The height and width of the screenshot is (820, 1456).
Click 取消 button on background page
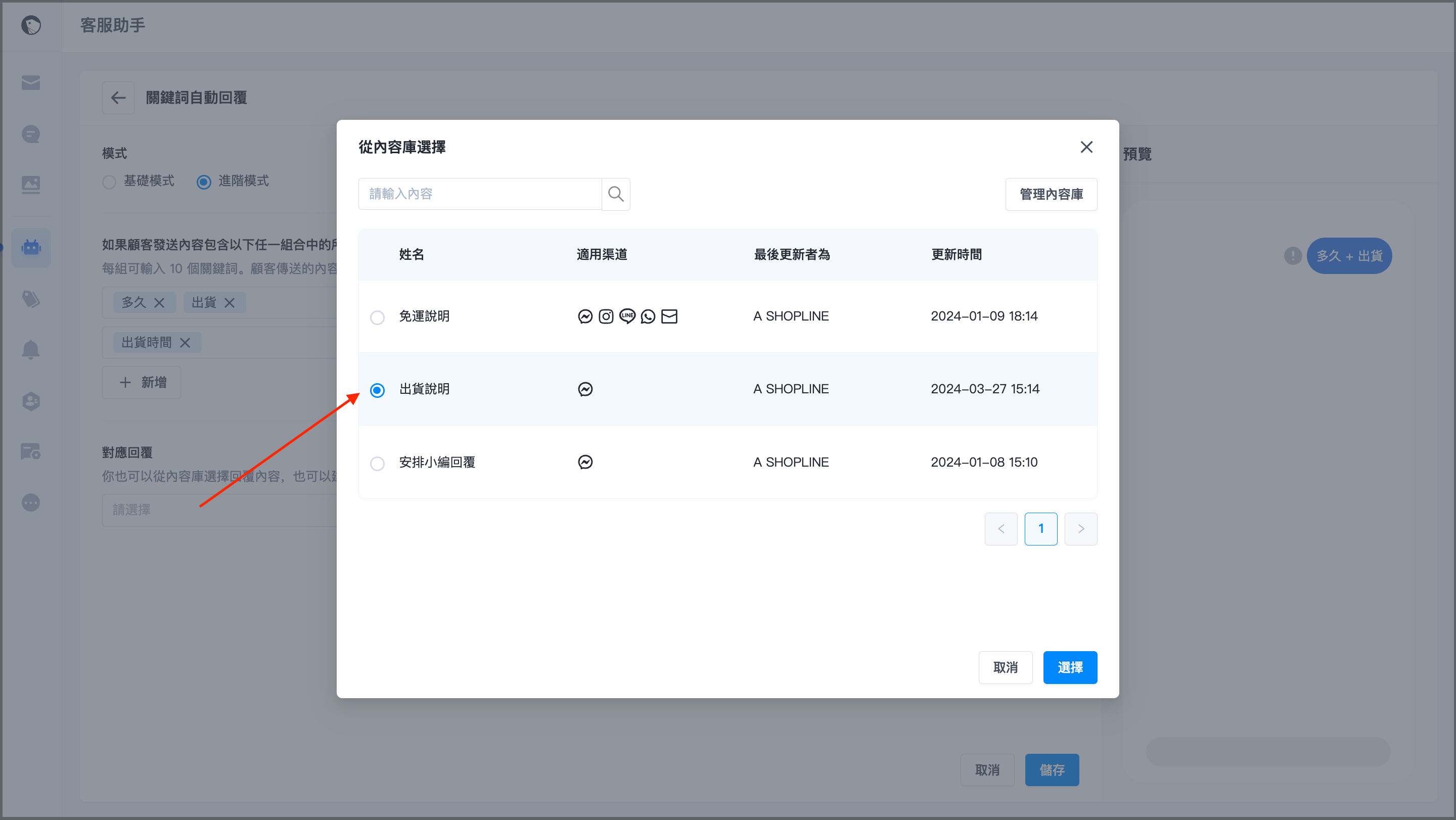click(987, 770)
